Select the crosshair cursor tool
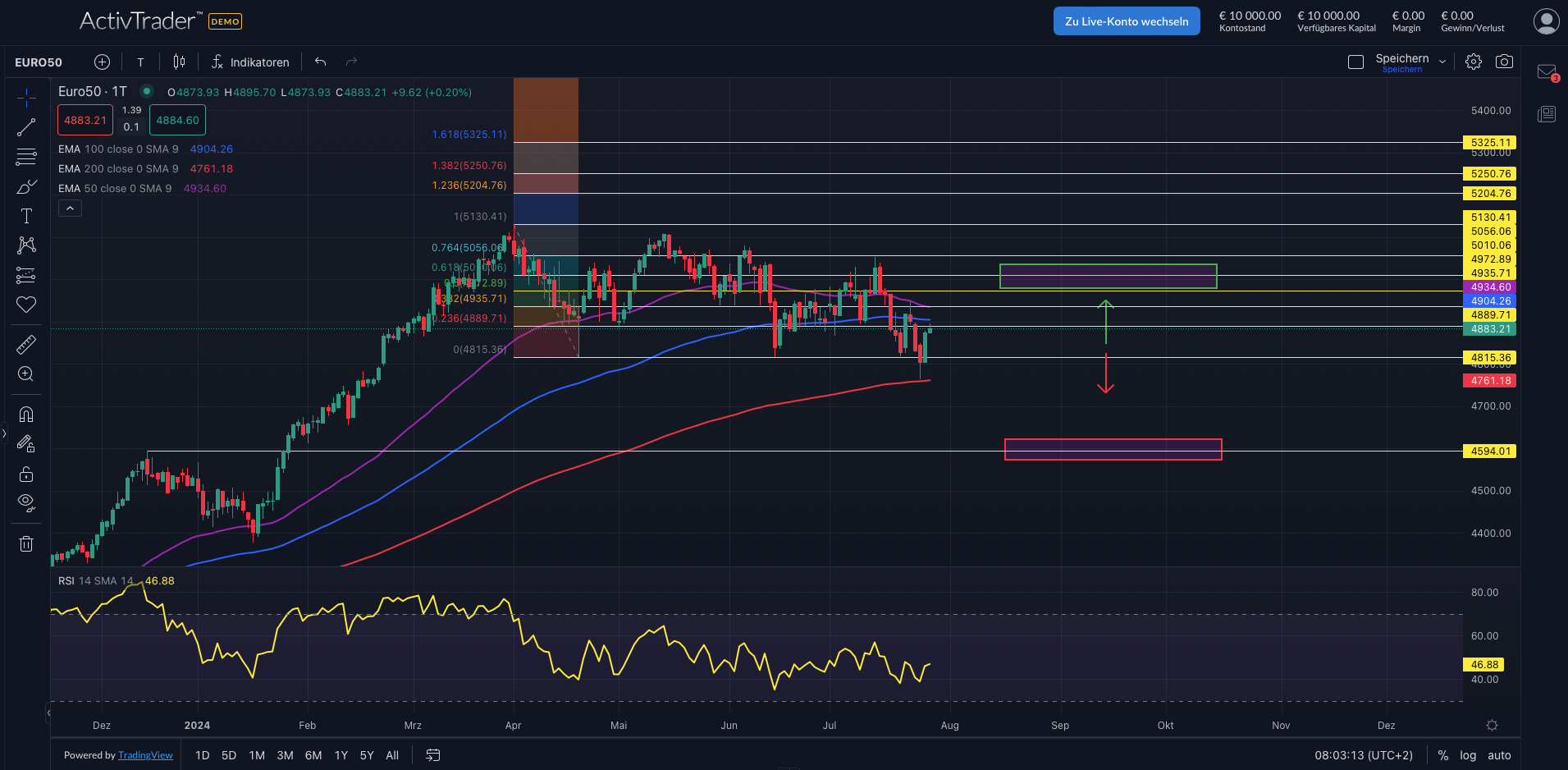 26,96
